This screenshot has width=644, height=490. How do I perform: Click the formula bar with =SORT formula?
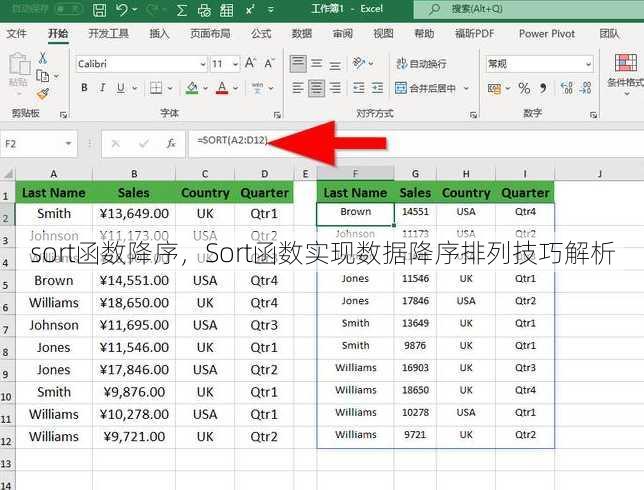[x=416, y=143]
